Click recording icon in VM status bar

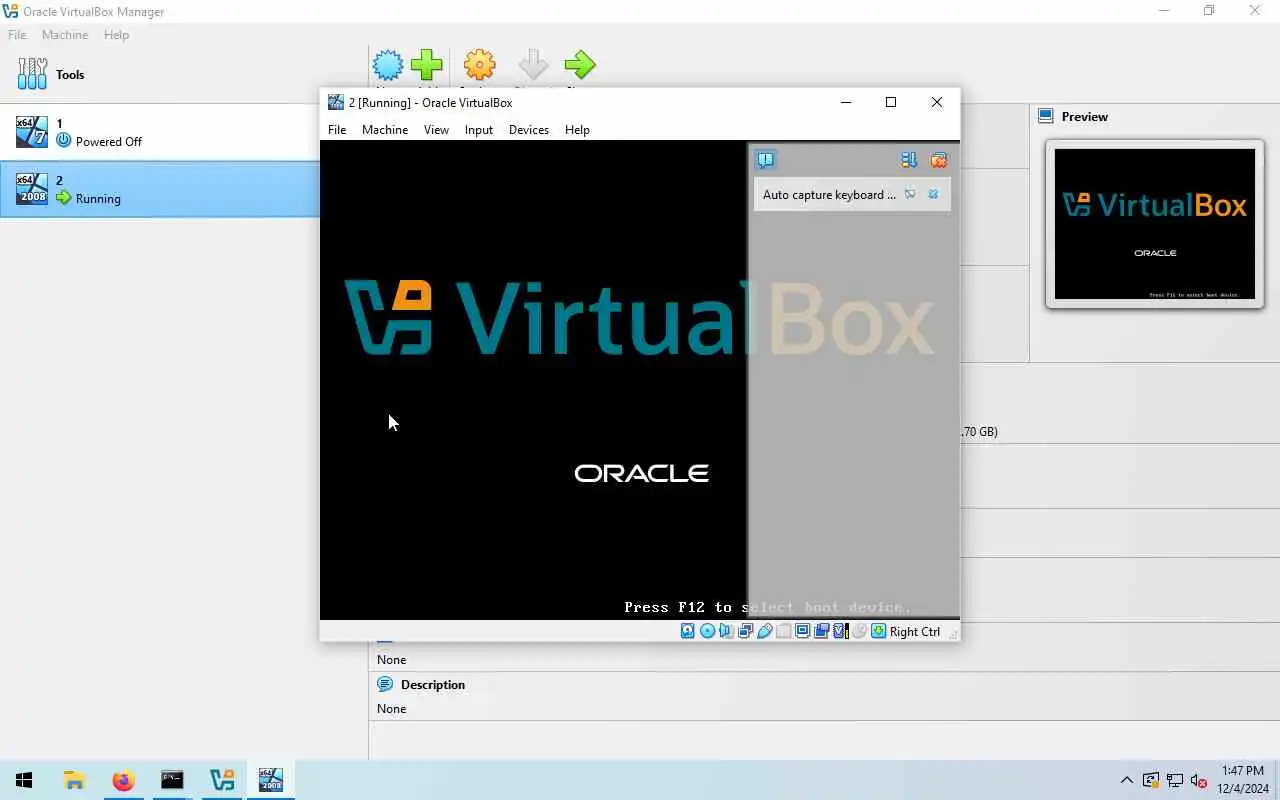tap(821, 631)
